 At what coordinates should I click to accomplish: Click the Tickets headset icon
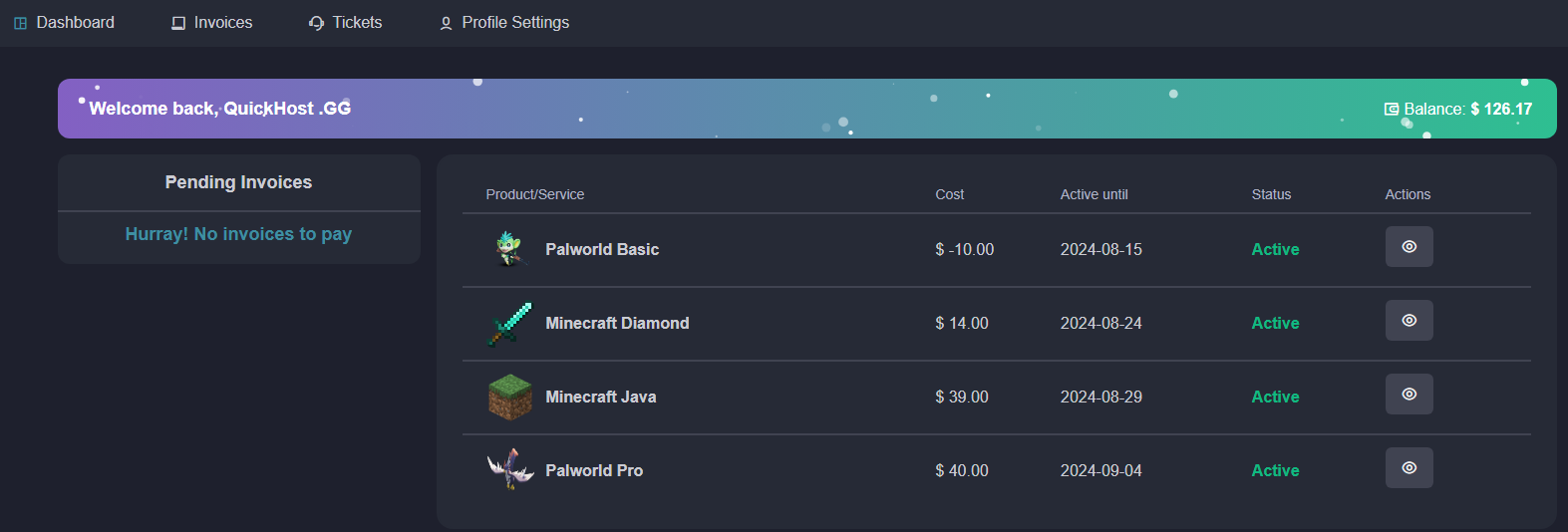coord(316,23)
